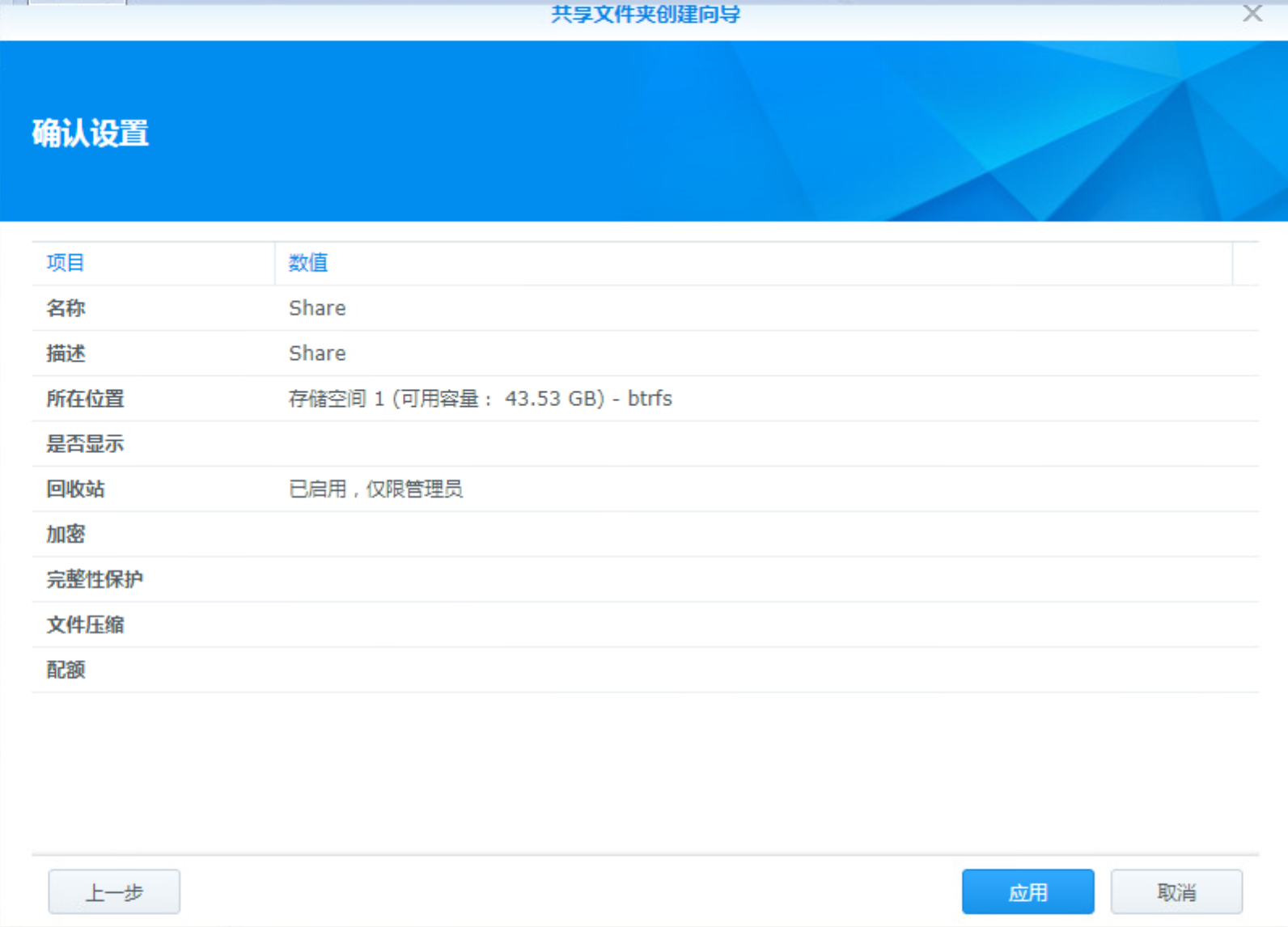This screenshot has width=1288, height=927.
Task: Click the Share value in the 描述 row
Action: click(317, 353)
